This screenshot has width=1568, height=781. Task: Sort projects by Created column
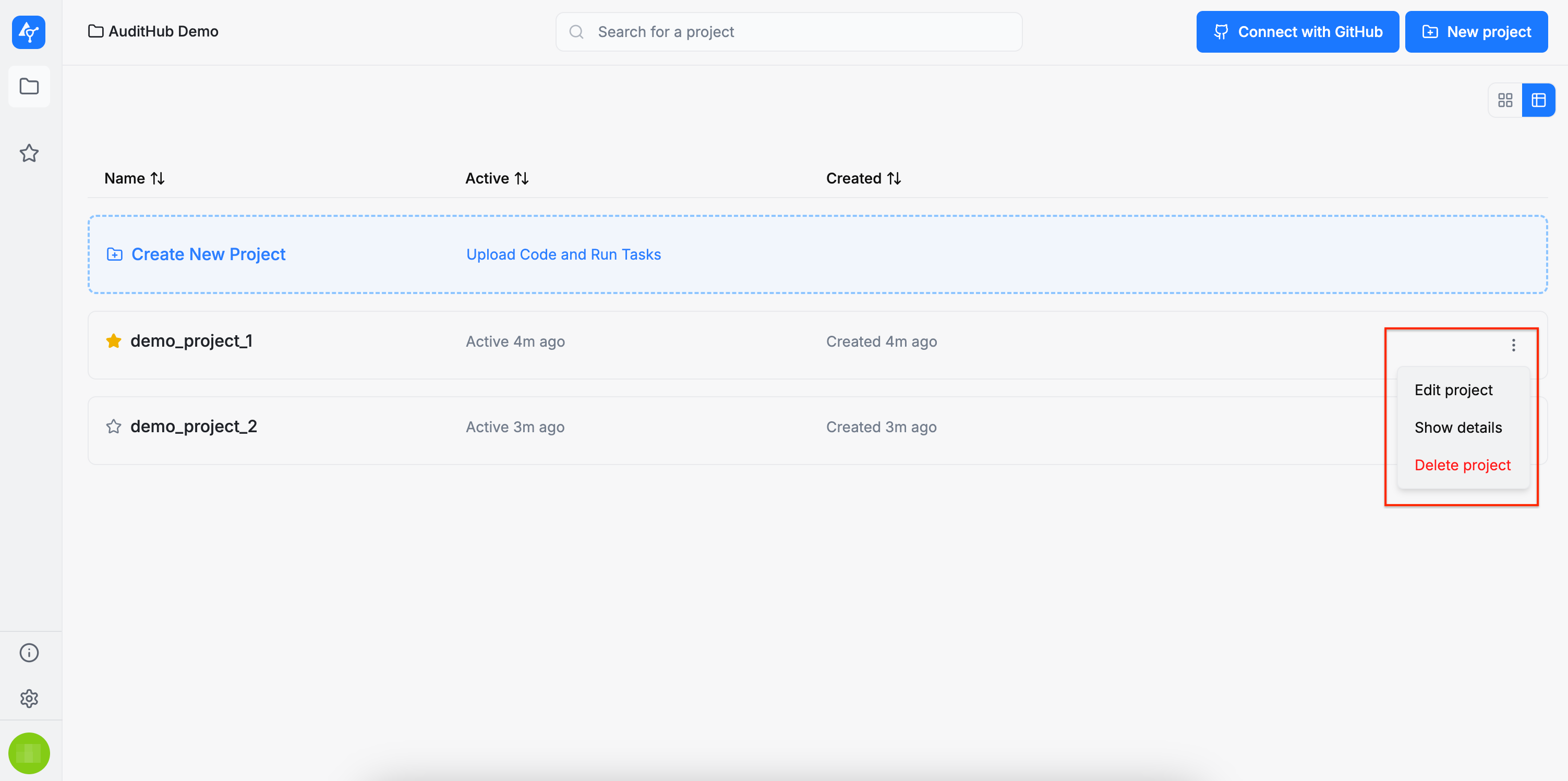click(863, 178)
